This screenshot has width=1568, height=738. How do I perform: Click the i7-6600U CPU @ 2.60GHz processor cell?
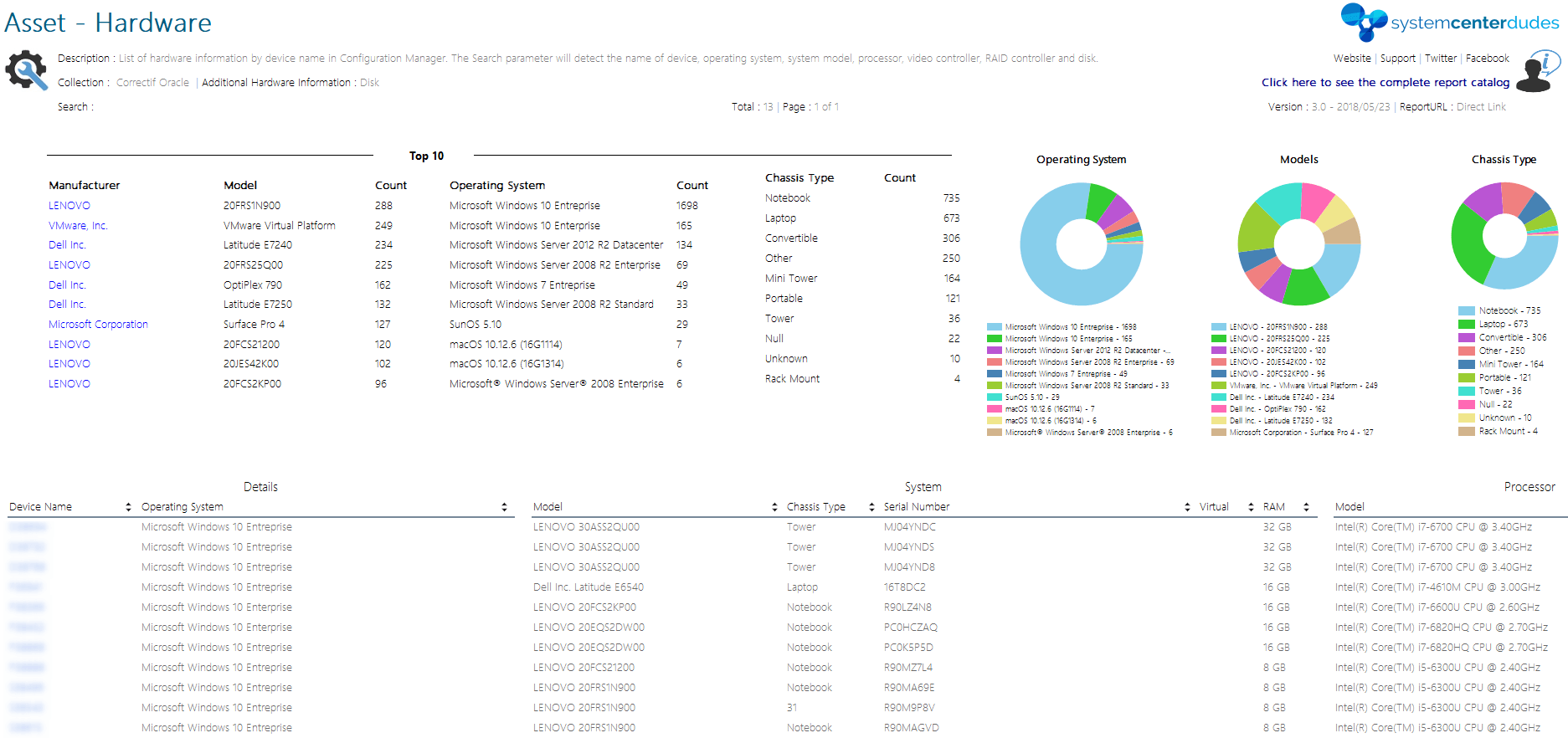tap(1437, 607)
